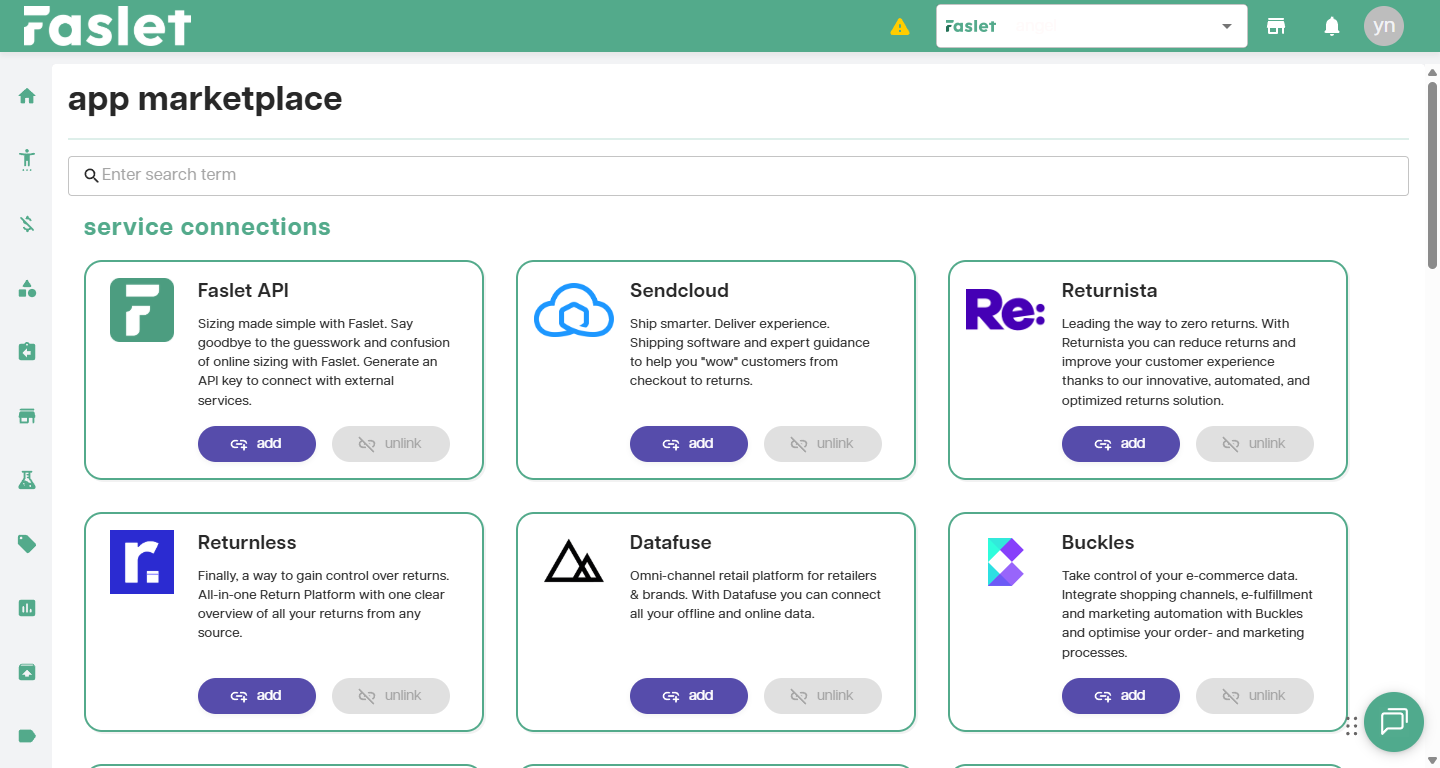Open the crossed-out dollar sidebar icon
1440x768 pixels.
27,224
